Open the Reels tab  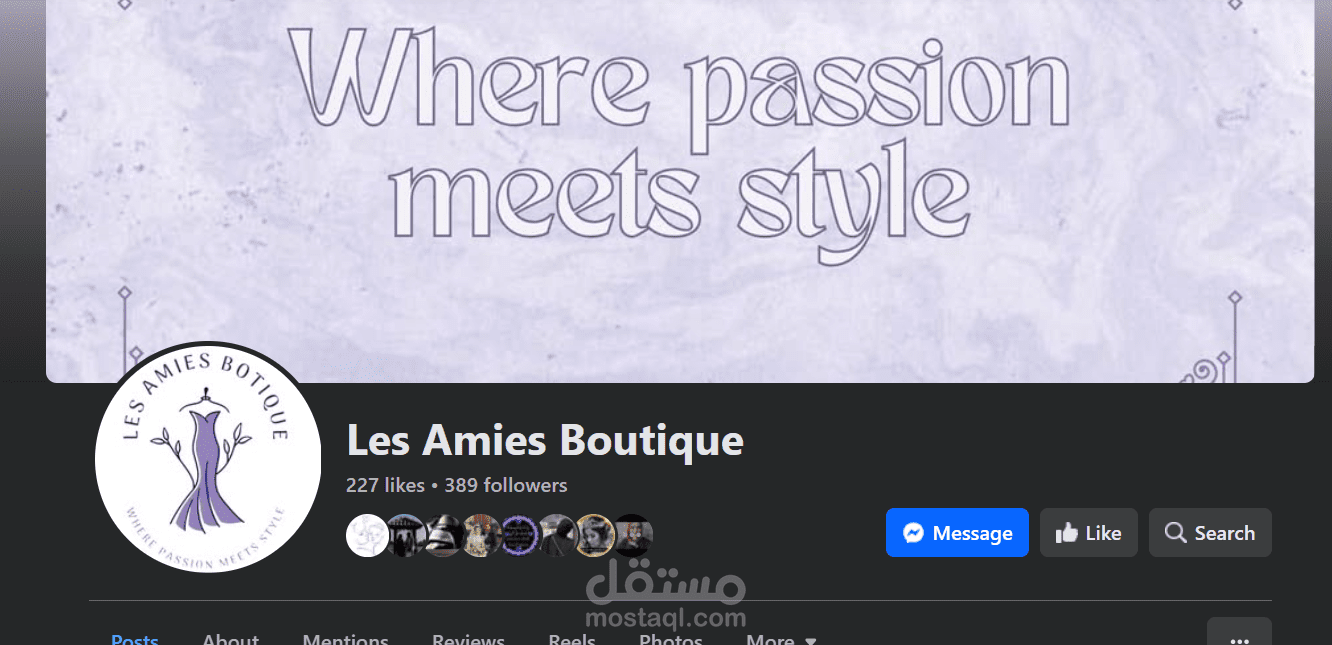tap(572, 639)
